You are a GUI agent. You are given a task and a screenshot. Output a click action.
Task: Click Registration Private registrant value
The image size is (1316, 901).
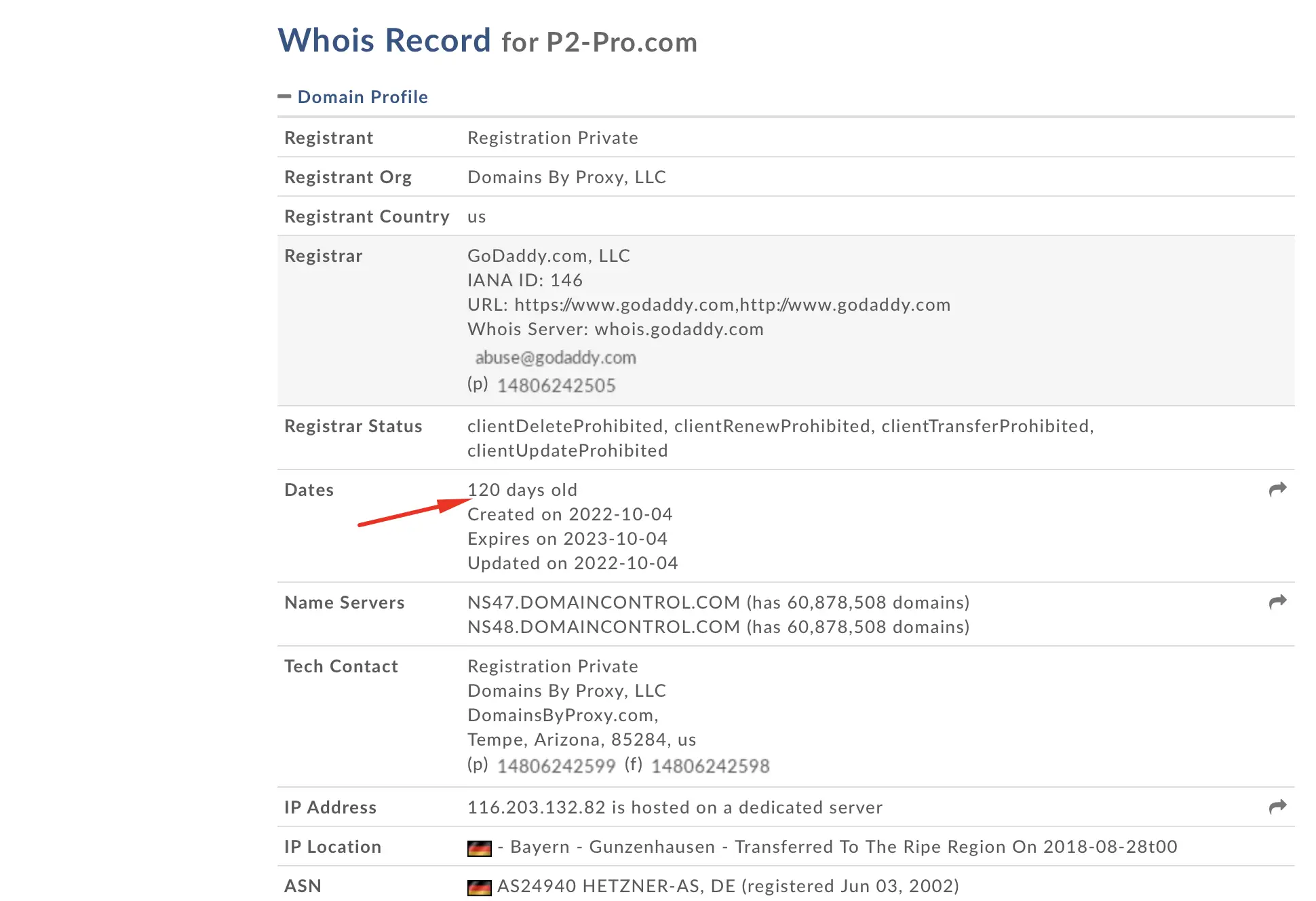553,138
